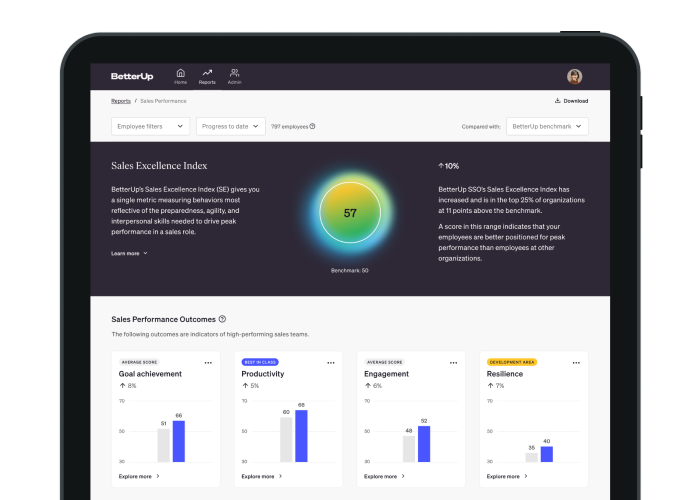Click Explore more on Goal achievement card
The height and width of the screenshot is (500, 681).
[138, 476]
